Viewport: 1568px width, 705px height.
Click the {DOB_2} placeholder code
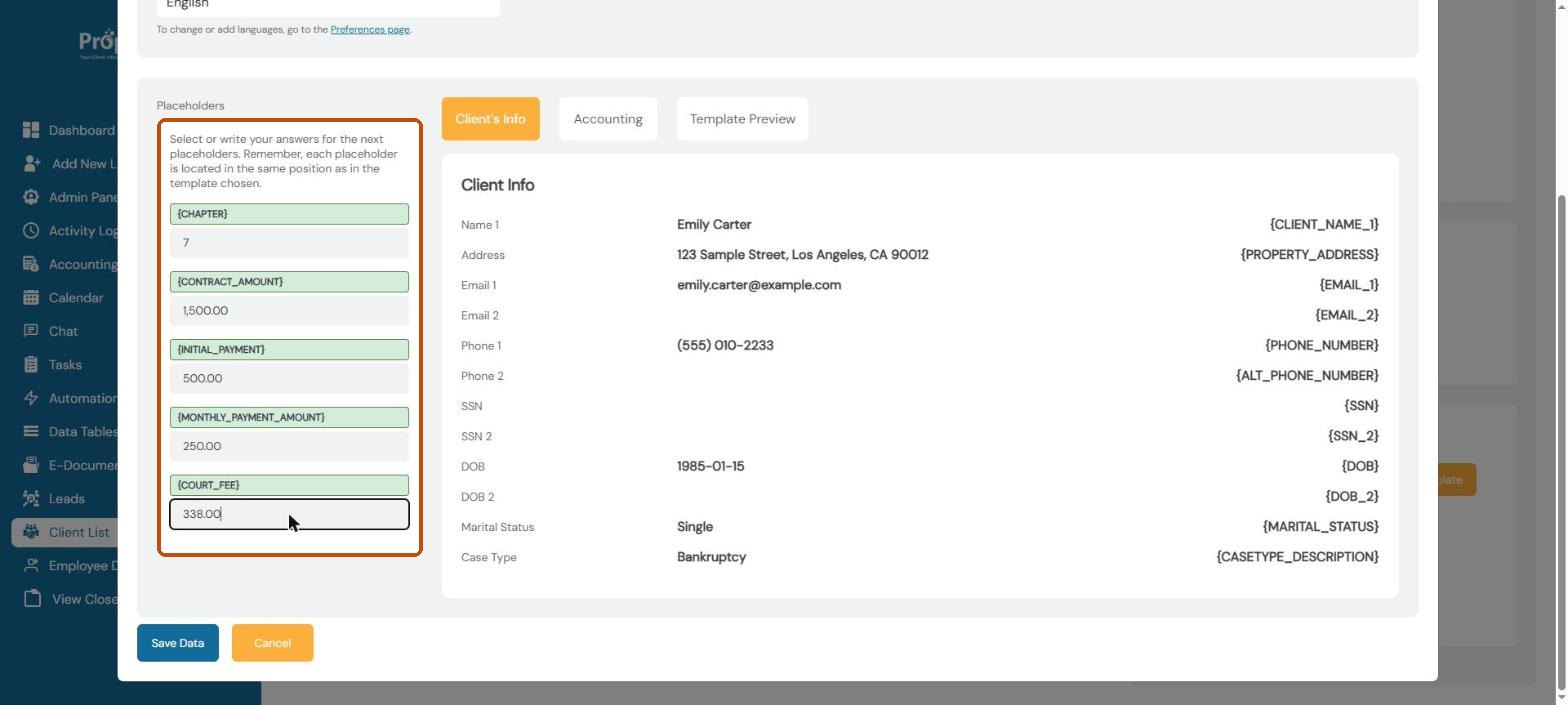1352,496
